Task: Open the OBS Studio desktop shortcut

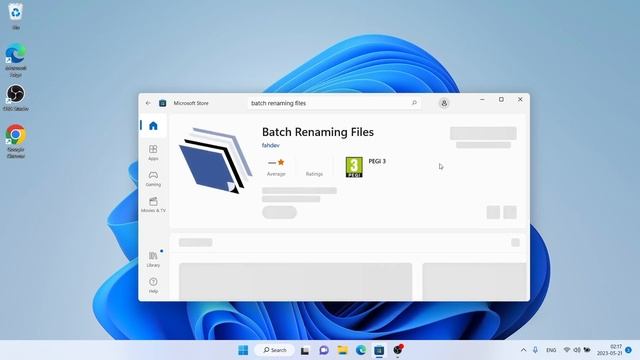Action: (x=16, y=98)
